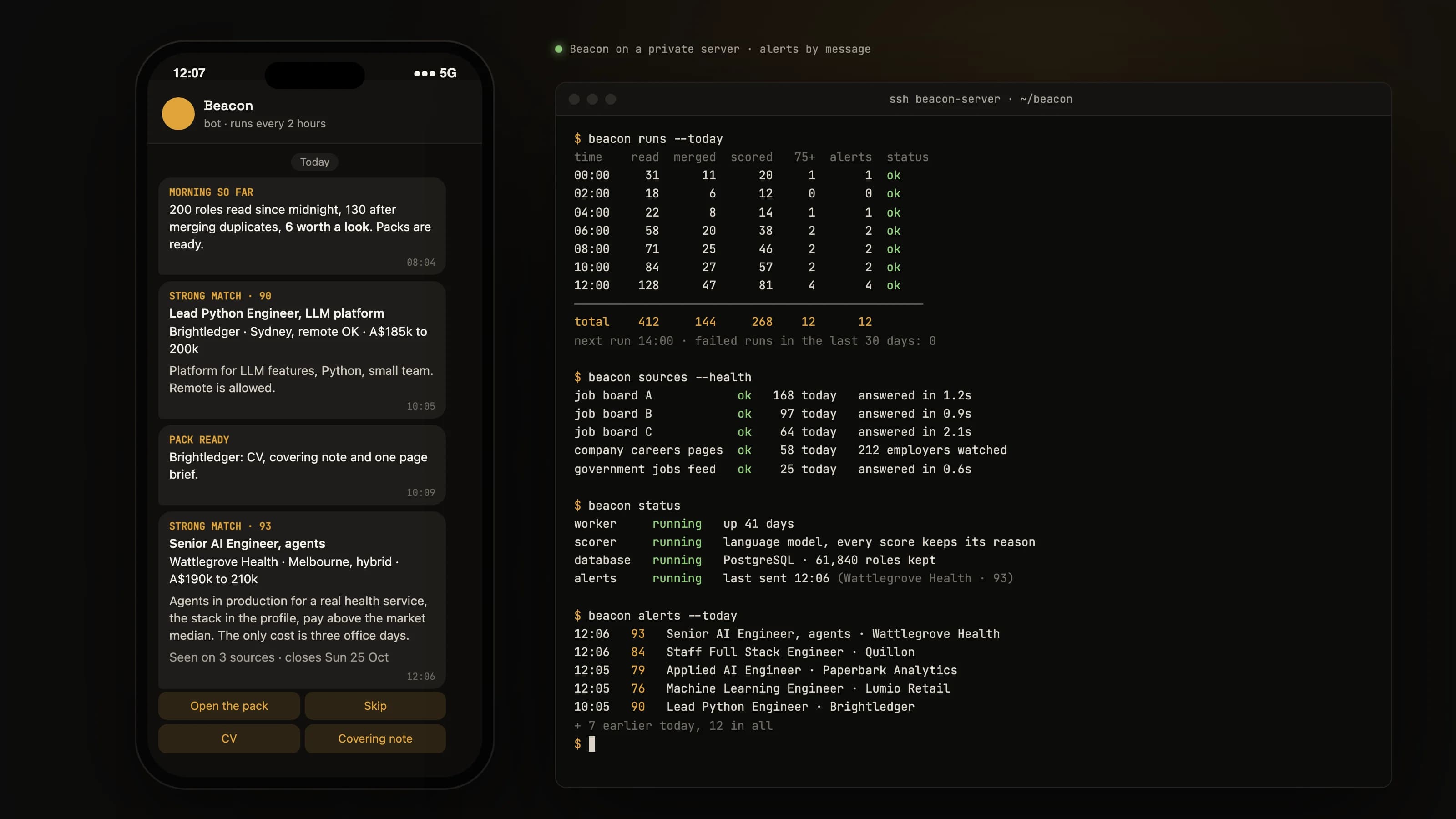Click the 'beacon runs --today' command line
Viewport: 1456px width, 819px height.
point(648,138)
